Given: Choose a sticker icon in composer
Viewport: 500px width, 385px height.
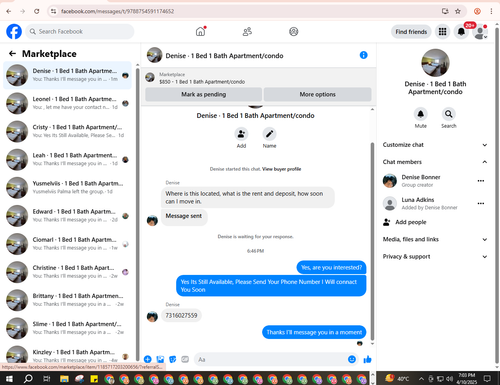Looking at the screenshot, I should [x=173, y=359].
